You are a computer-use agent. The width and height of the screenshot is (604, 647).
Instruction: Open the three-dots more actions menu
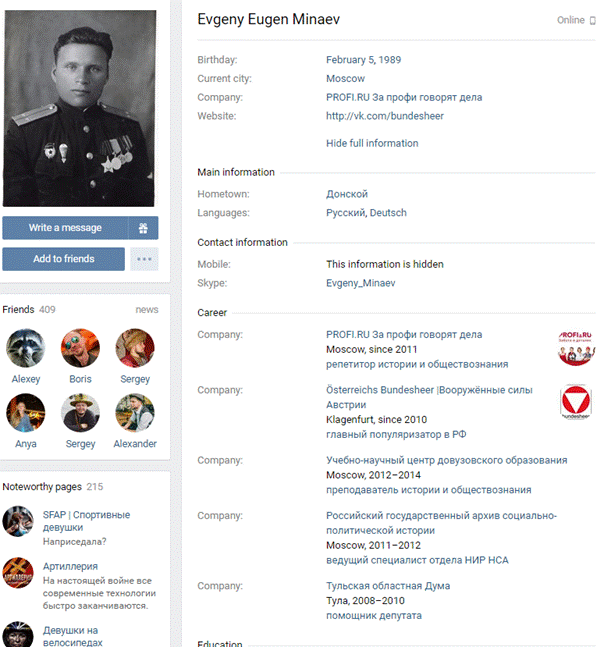(144, 259)
